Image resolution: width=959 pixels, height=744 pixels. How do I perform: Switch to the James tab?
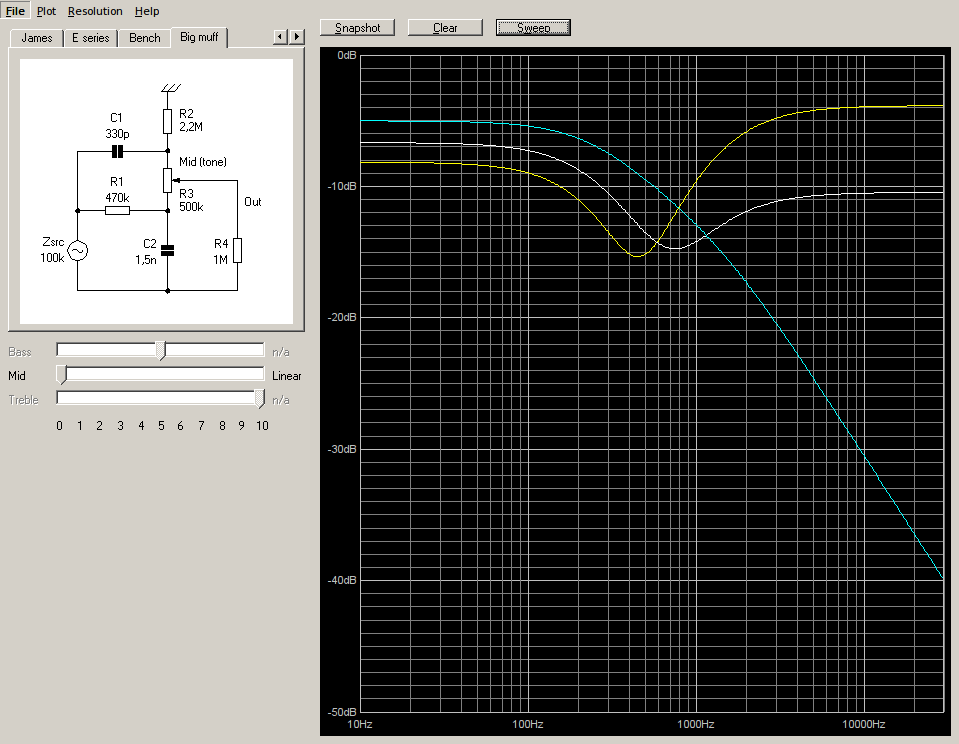click(x=37, y=38)
